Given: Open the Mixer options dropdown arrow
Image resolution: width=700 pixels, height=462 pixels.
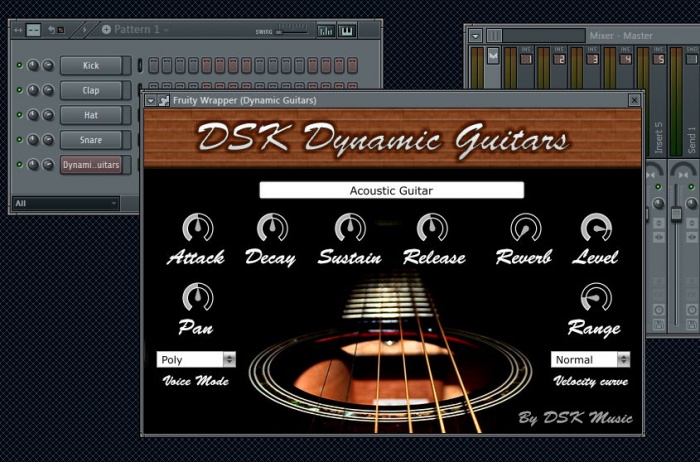Looking at the screenshot, I should coord(475,36).
